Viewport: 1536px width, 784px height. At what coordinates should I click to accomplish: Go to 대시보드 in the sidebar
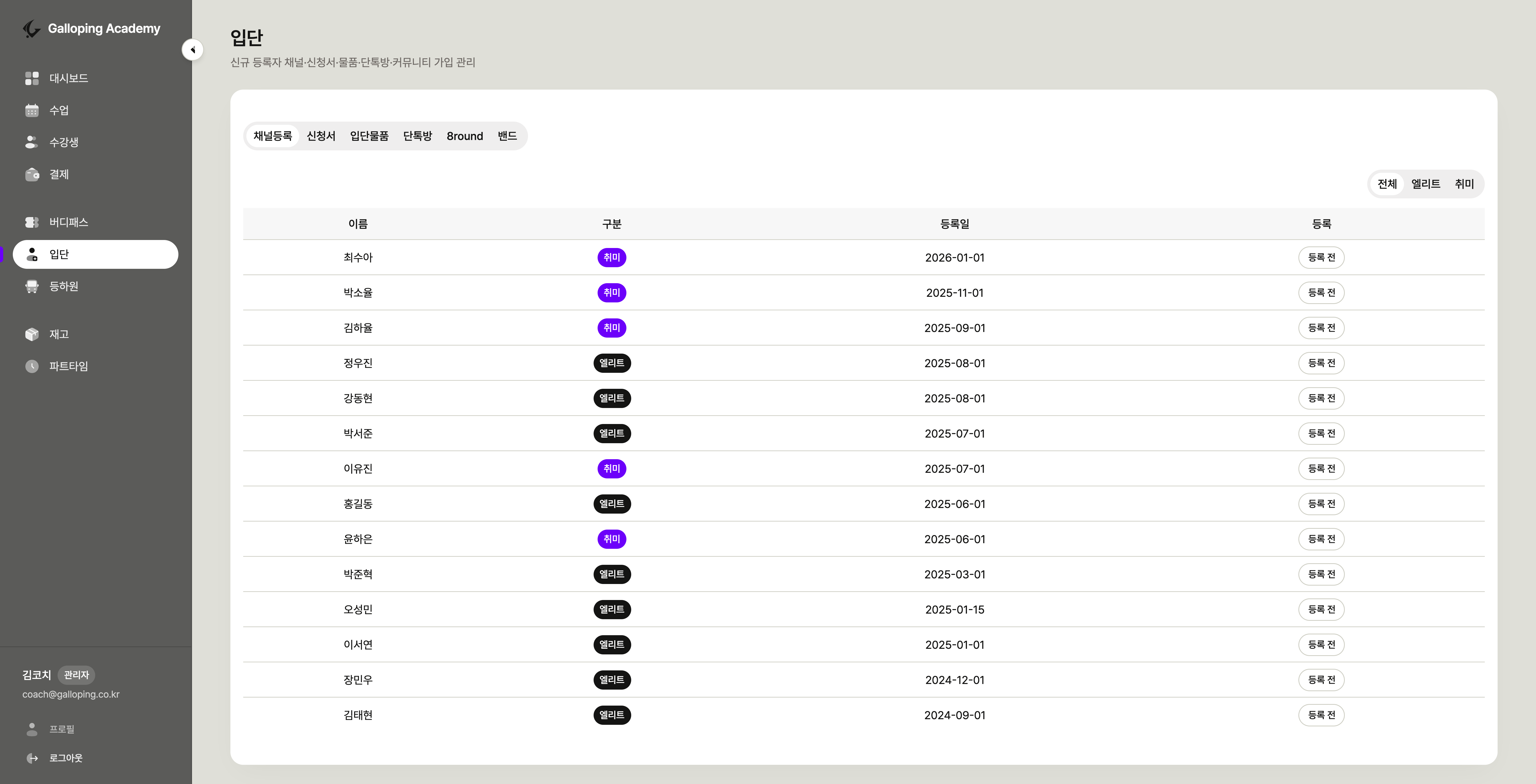pos(95,78)
